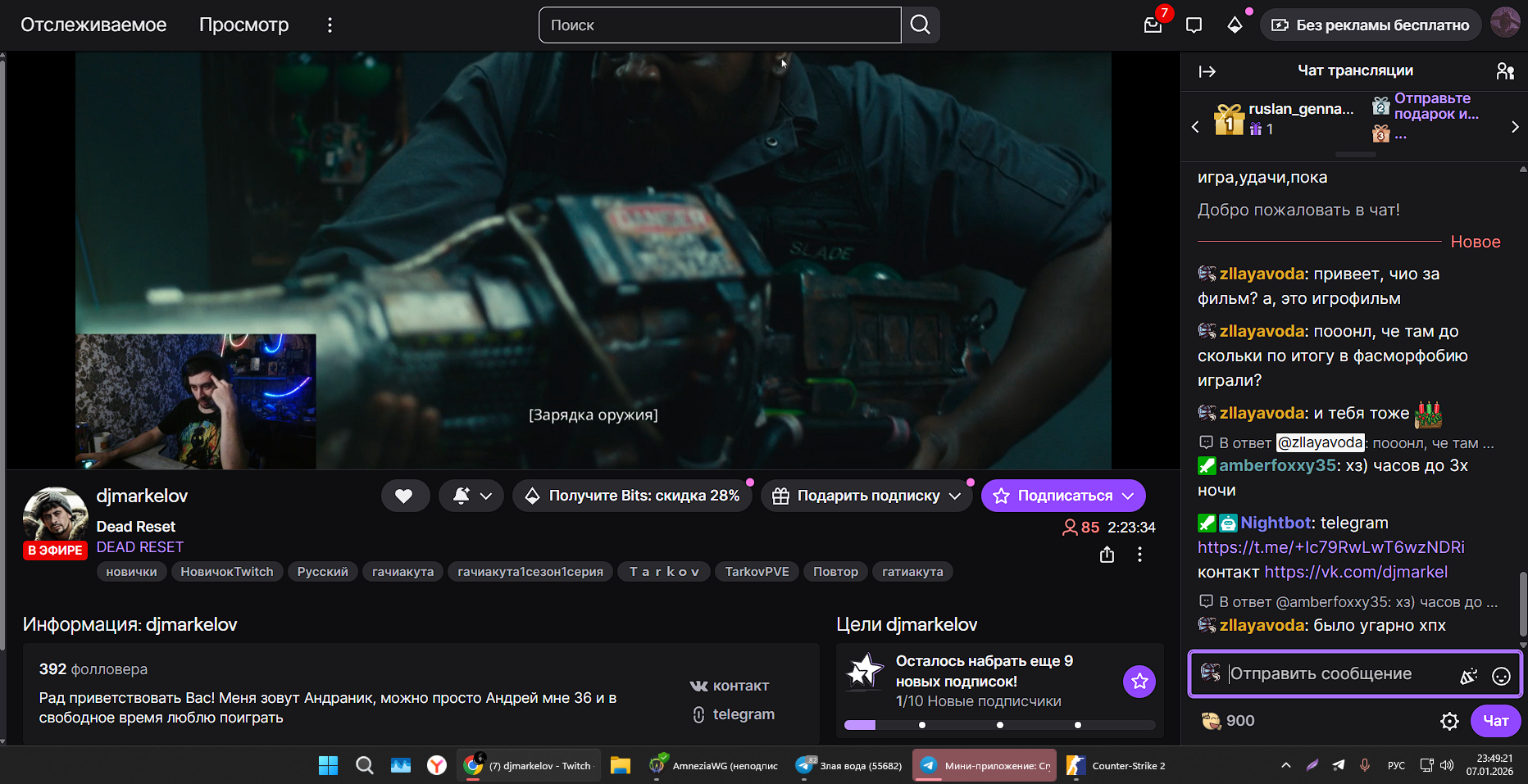Image resolution: width=1528 pixels, height=784 pixels.
Task: Select the новички tag
Action: (131, 572)
